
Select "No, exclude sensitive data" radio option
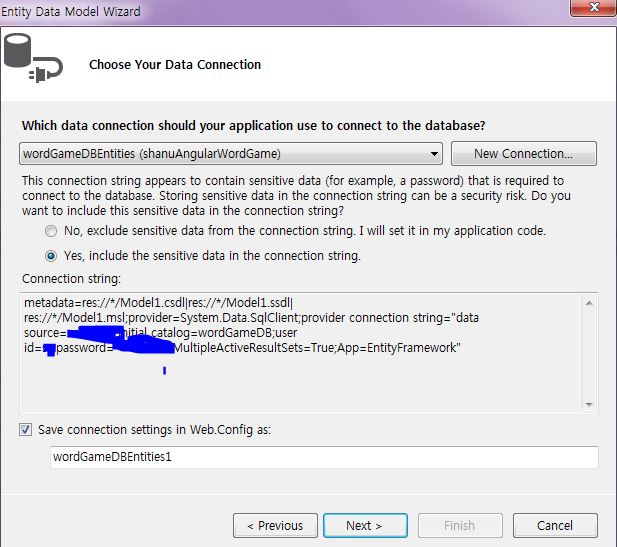coord(51,231)
